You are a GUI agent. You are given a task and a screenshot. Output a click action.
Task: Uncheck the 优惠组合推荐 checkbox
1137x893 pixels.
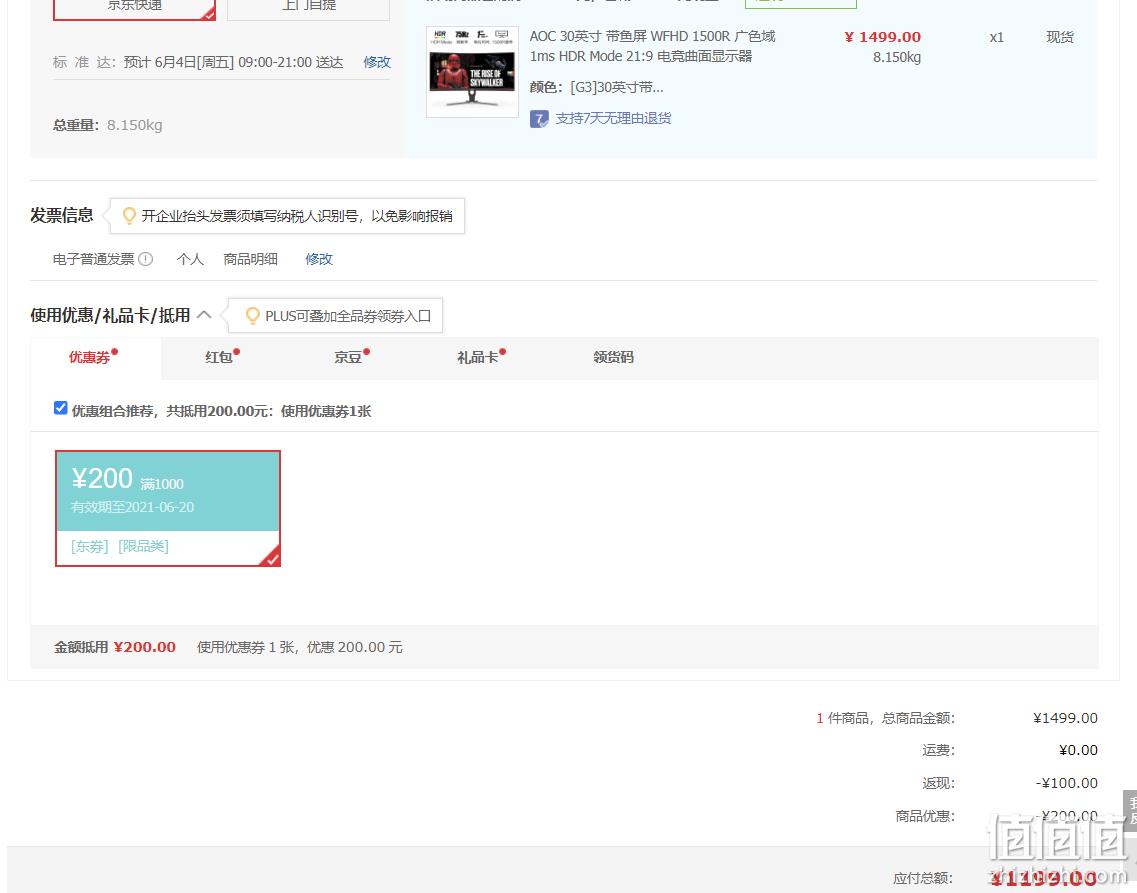pos(61,408)
